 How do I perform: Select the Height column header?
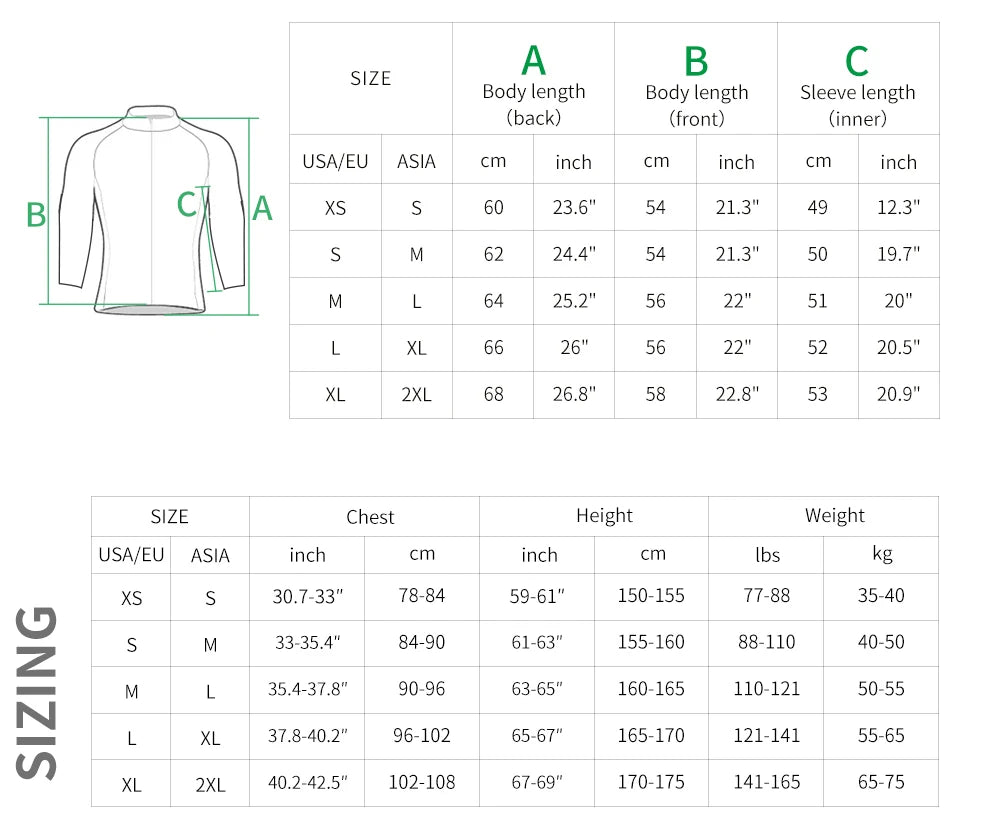point(604,515)
